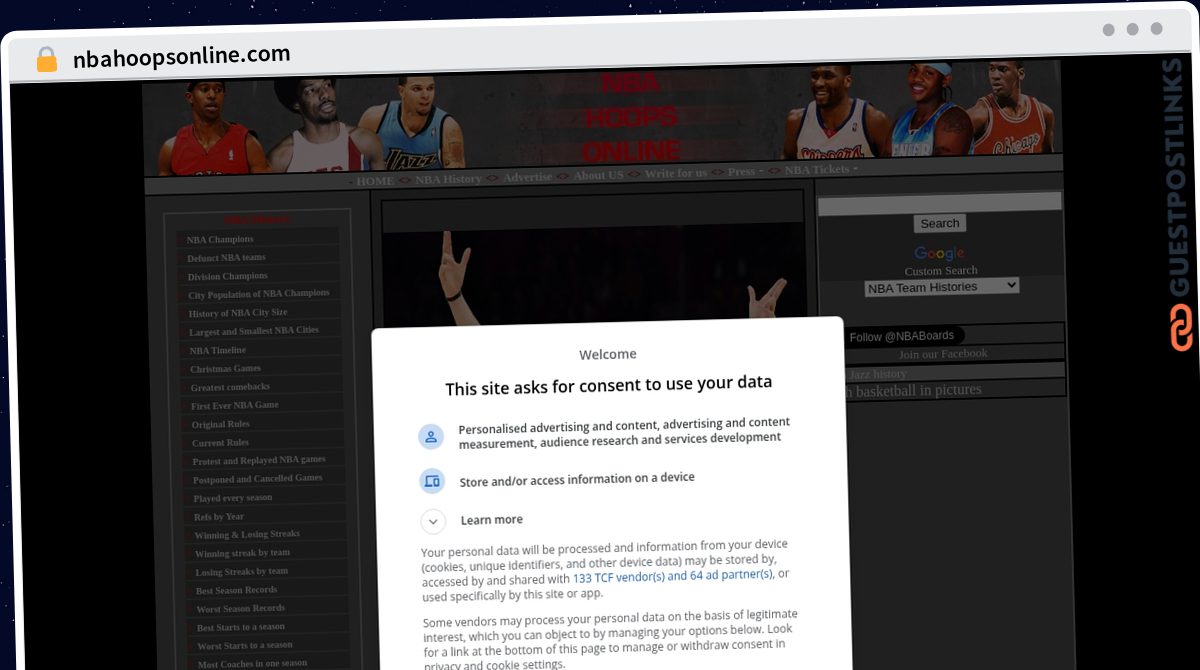Open Worst Starts to a season
The height and width of the screenshot is (670, 1200).
click(245, 645)
